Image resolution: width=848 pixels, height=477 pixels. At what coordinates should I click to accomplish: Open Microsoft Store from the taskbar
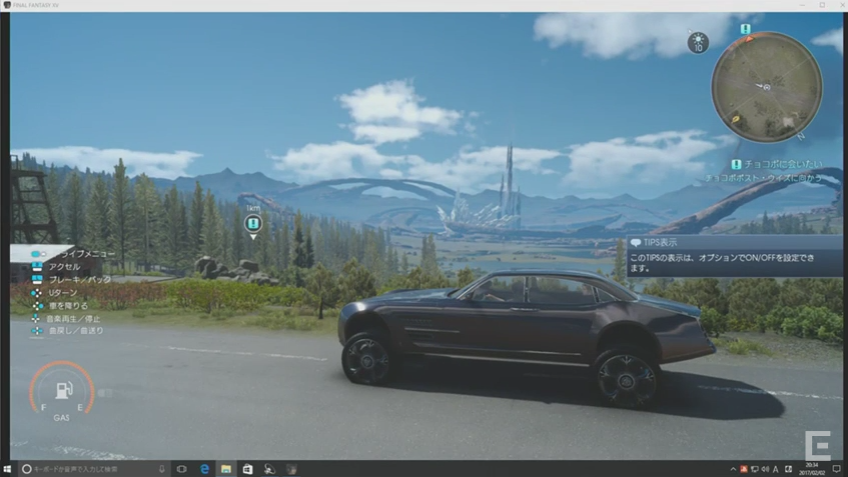click(248, 469)
